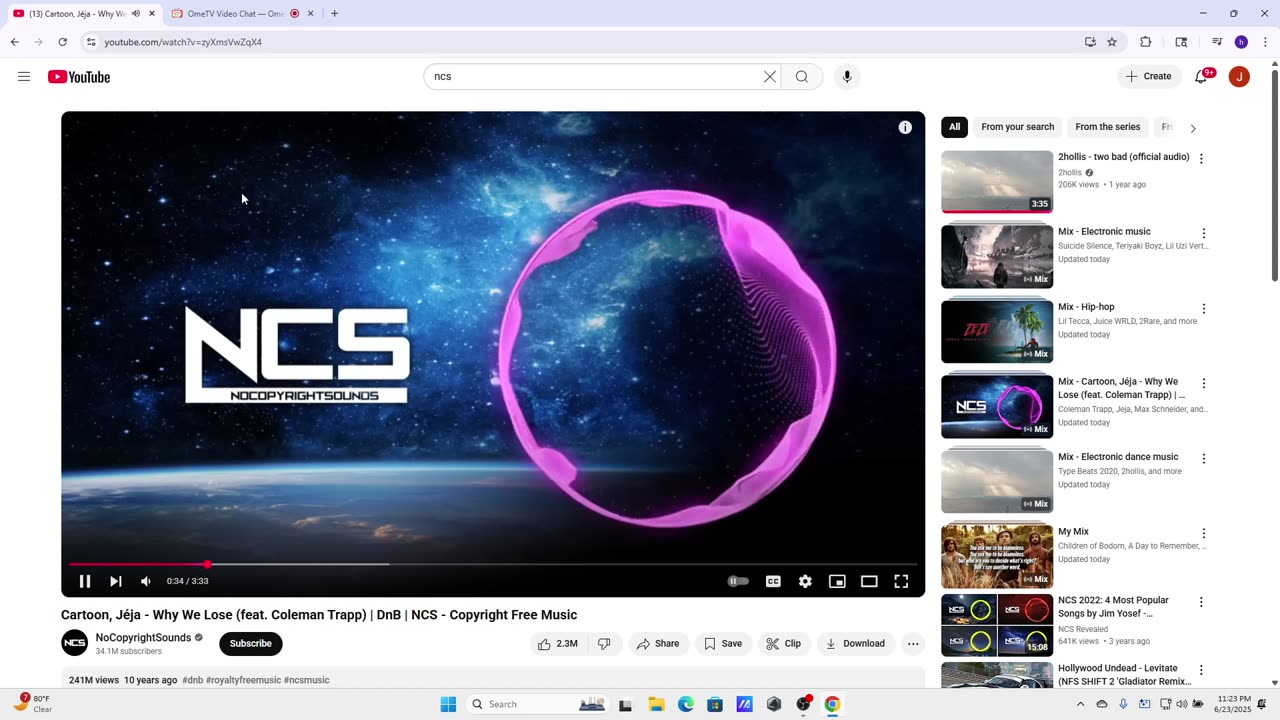
Task: Select From the series chip
Action: click(1107, 127)
